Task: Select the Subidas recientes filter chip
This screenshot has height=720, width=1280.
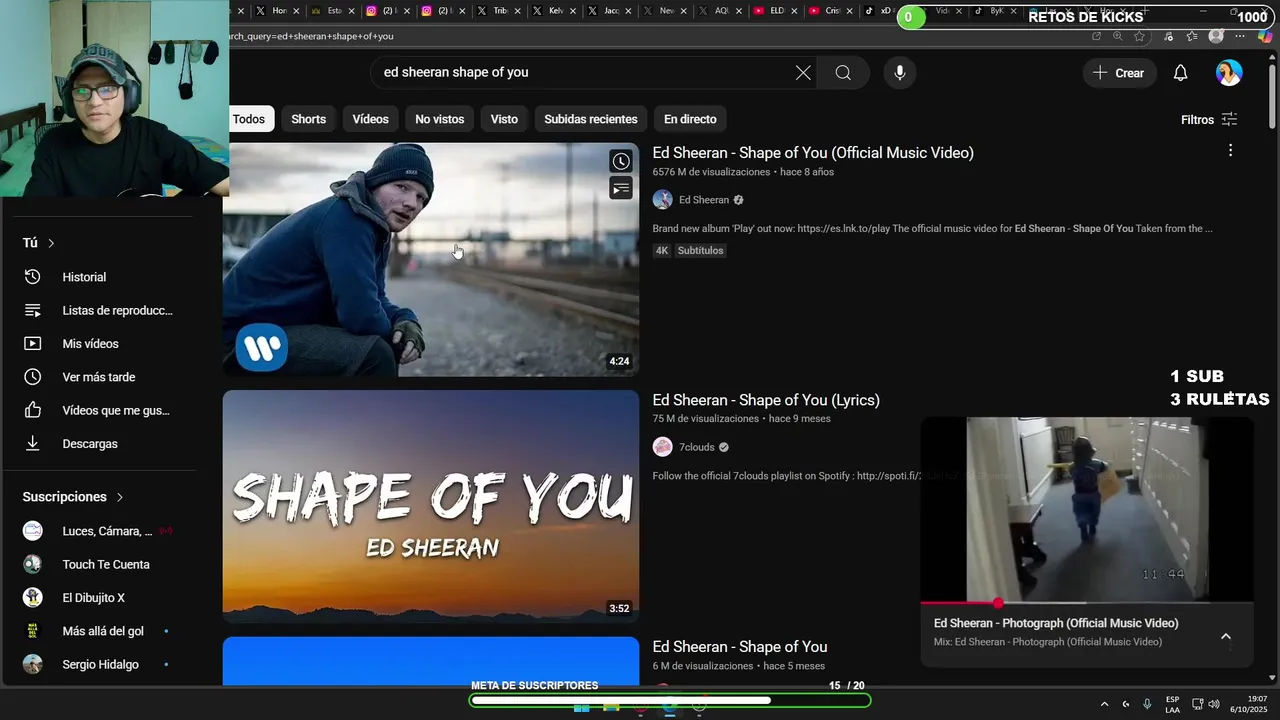Action: 590,119
